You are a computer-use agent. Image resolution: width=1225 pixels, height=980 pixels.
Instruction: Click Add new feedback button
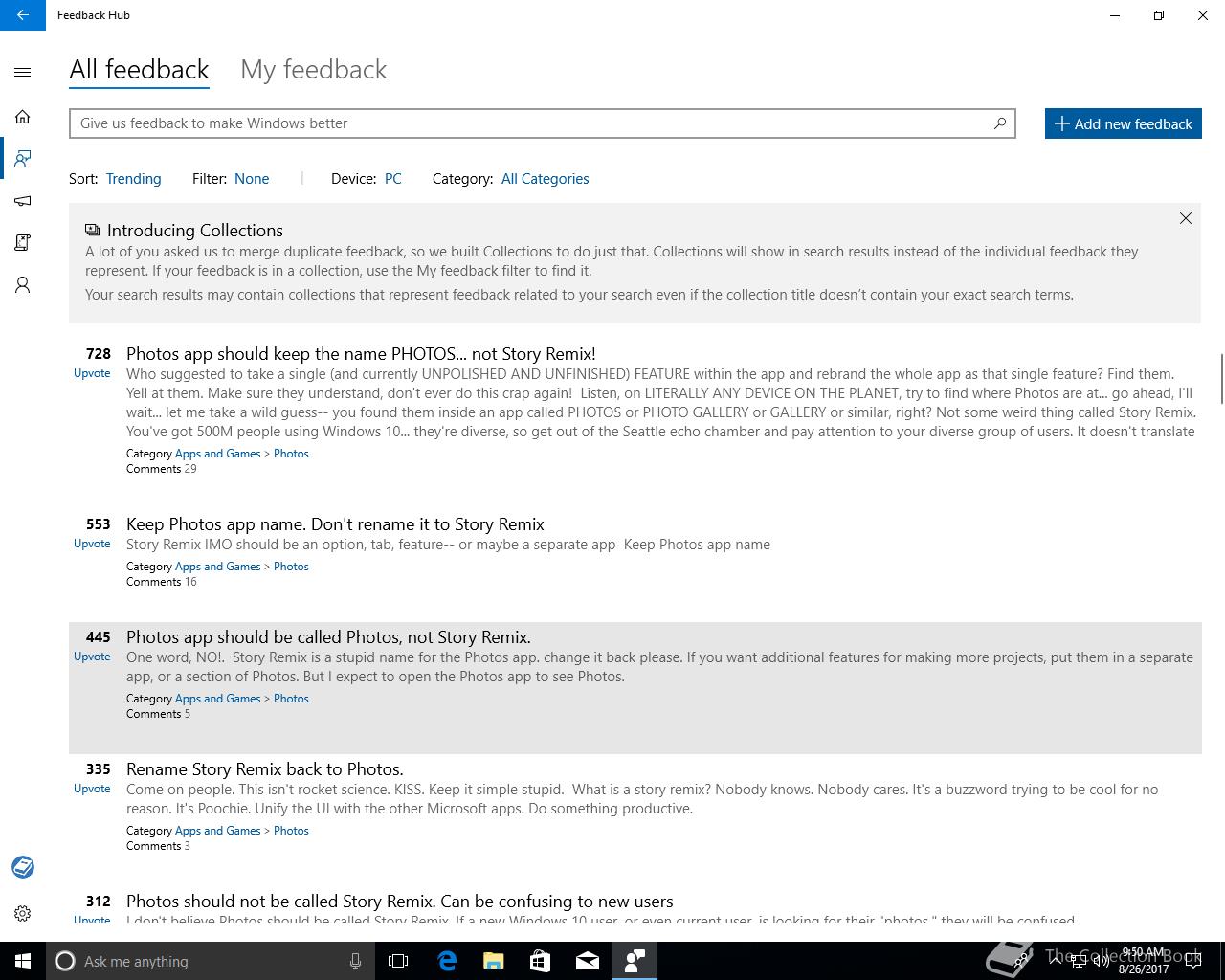click(x=1124, y=123)
